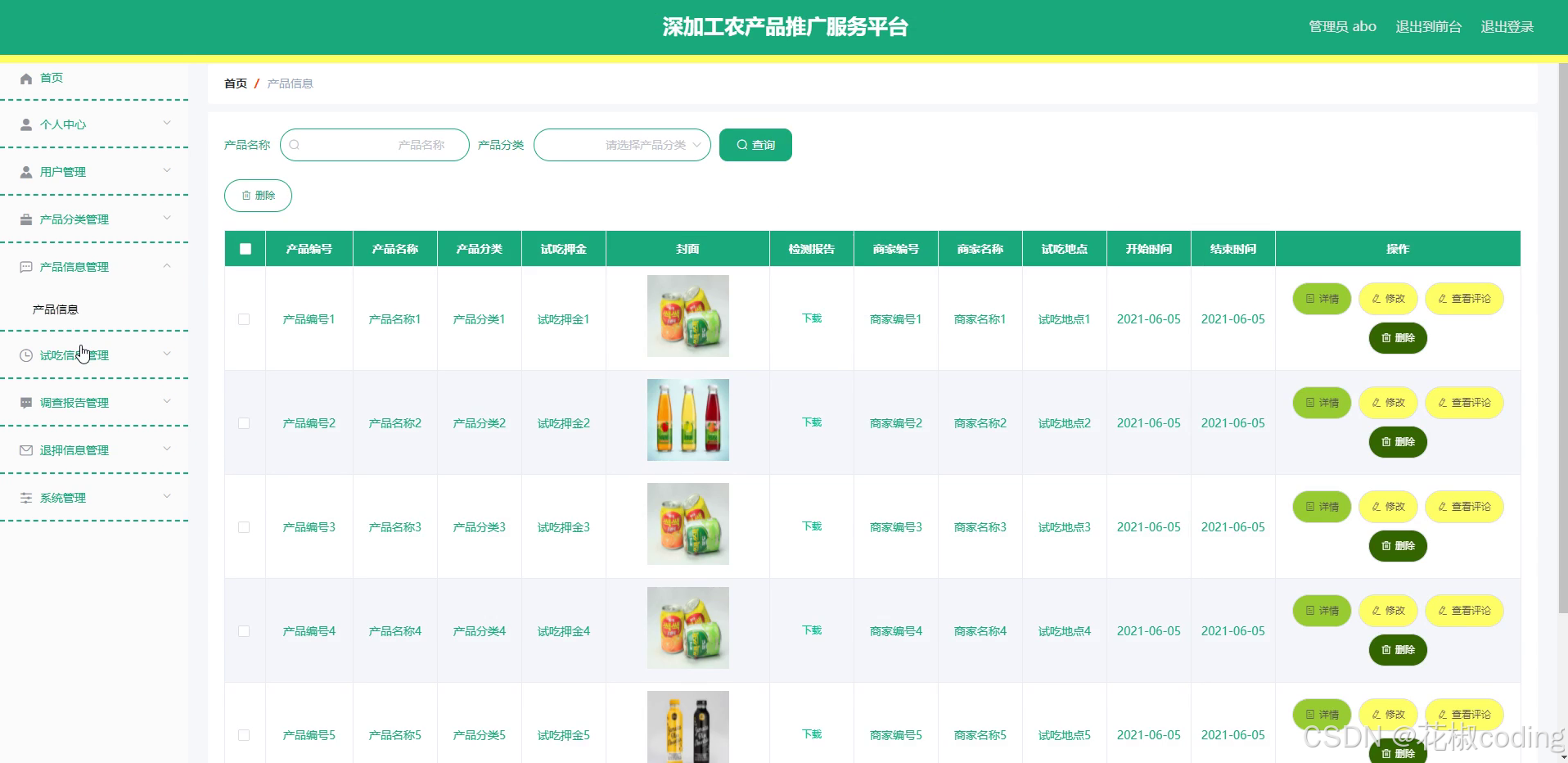Click 退出到前台 in the top bar

[x=1428, y=26]
